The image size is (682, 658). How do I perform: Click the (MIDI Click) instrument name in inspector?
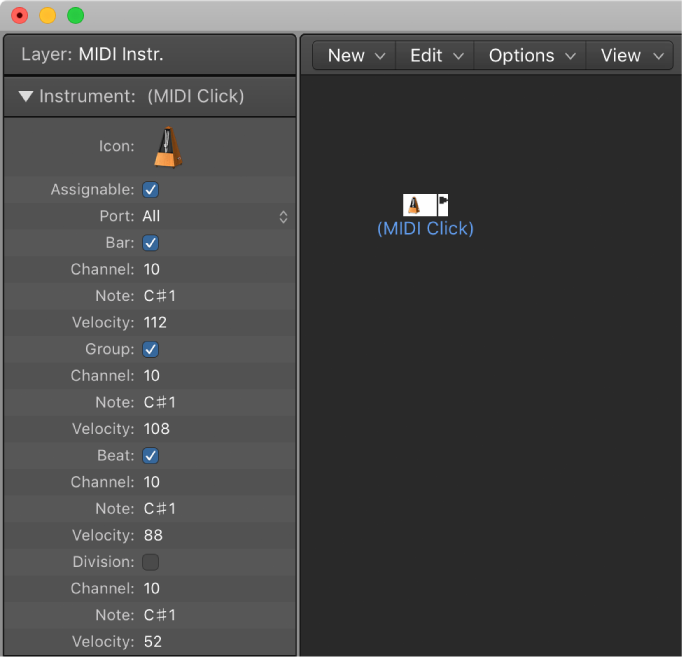pyautogui.click(x=196, y=96)
